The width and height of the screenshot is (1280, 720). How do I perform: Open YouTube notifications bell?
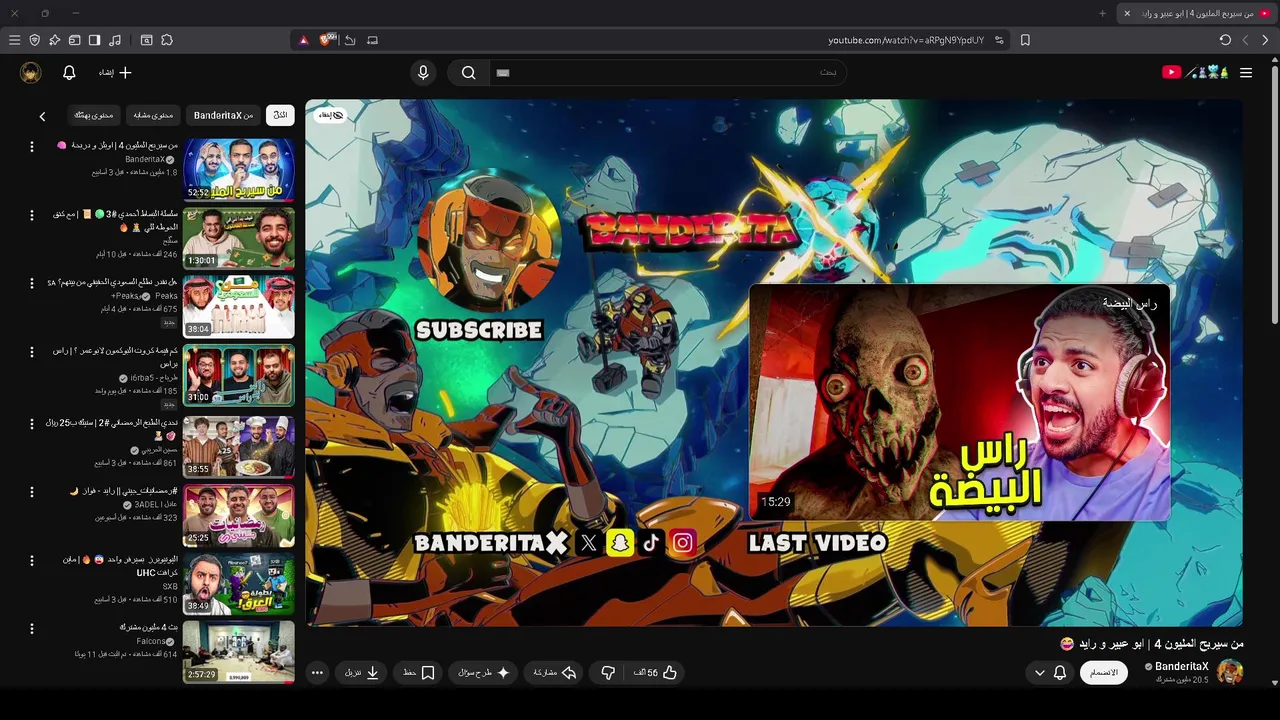click(69, 72)
